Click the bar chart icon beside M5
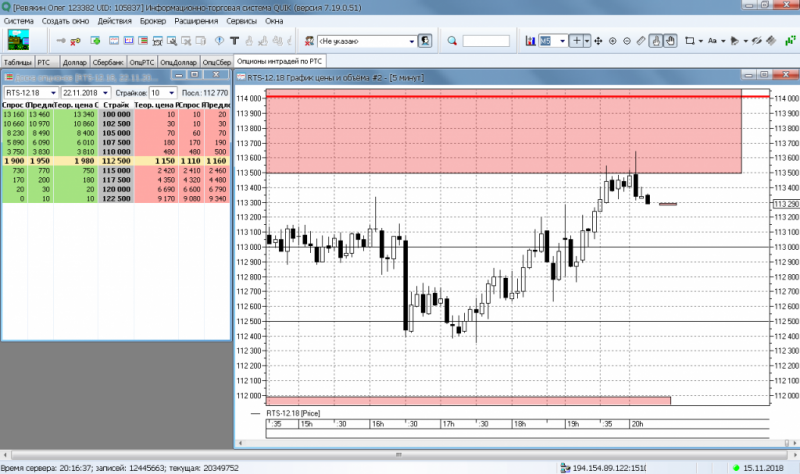800x474 pixels. (x=531, y=41)
